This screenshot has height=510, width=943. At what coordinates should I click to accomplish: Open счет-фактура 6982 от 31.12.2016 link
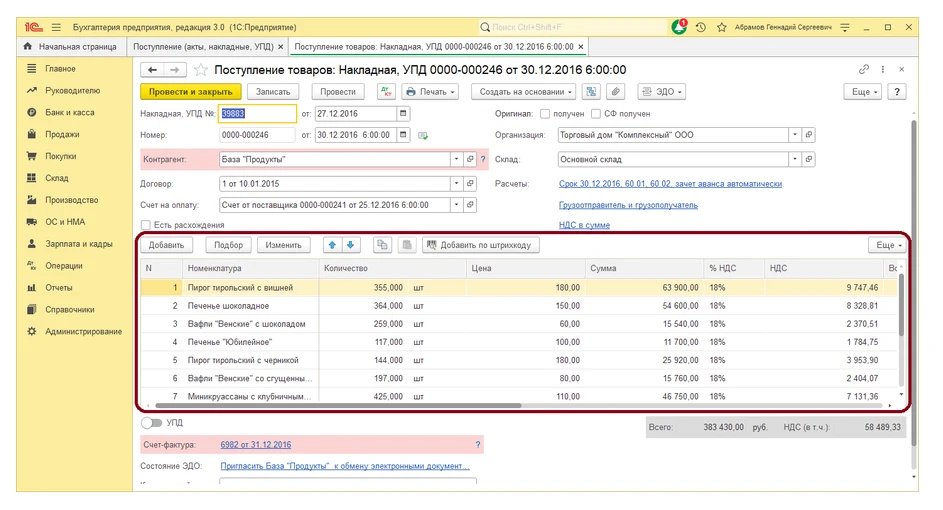[x=256, y=444]
